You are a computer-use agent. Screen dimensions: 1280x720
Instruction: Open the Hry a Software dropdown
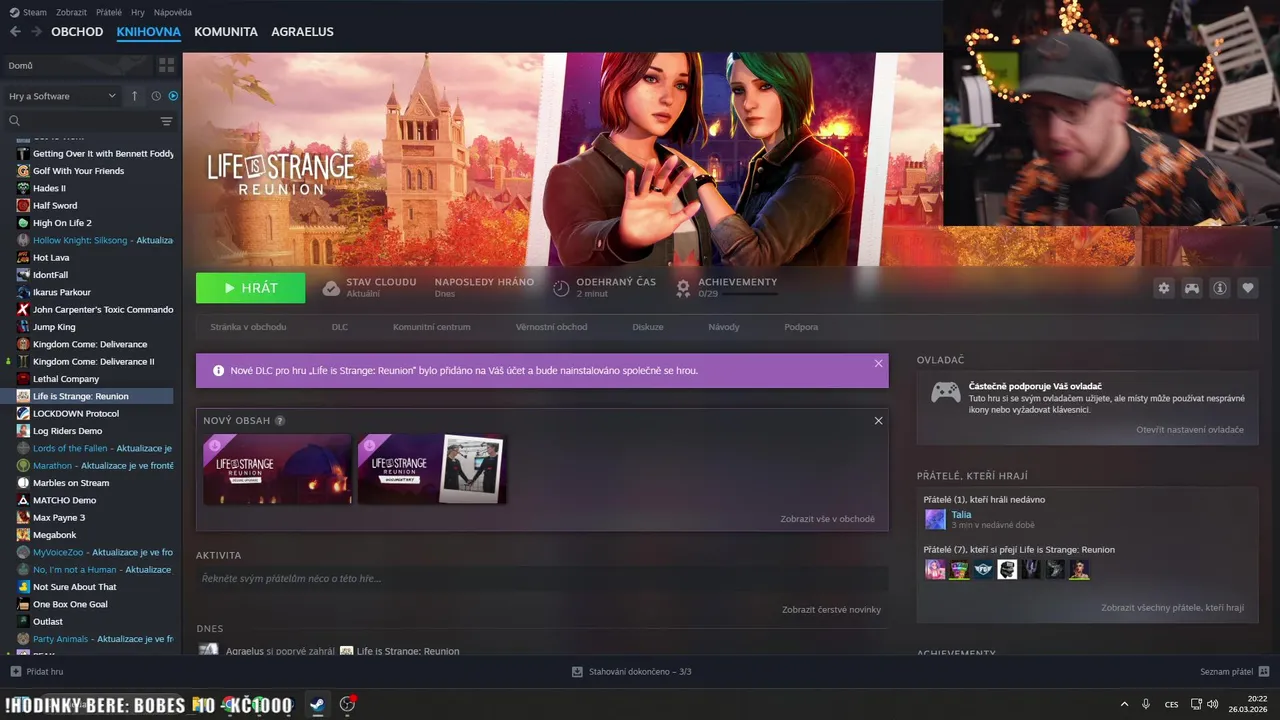[62, 96]
